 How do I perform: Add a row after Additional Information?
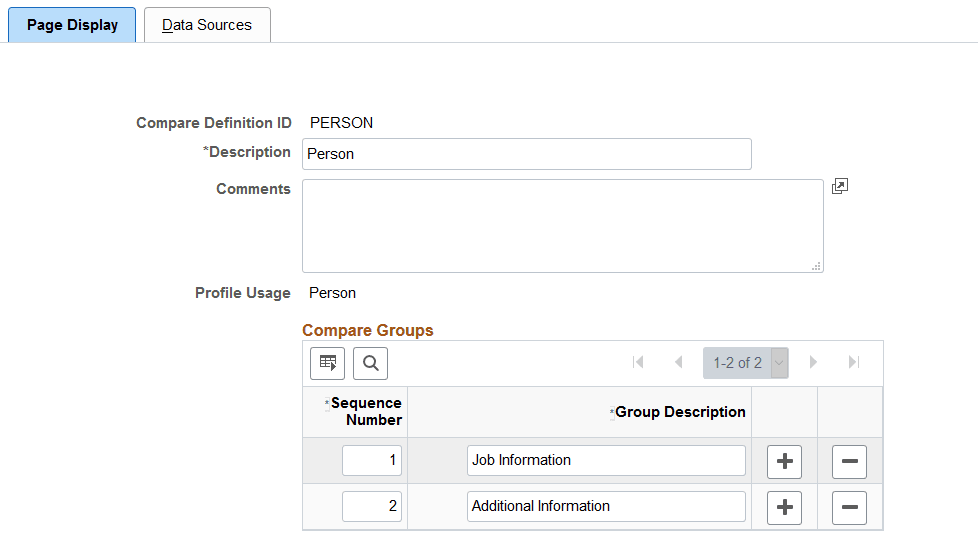(x=784, y=507)
